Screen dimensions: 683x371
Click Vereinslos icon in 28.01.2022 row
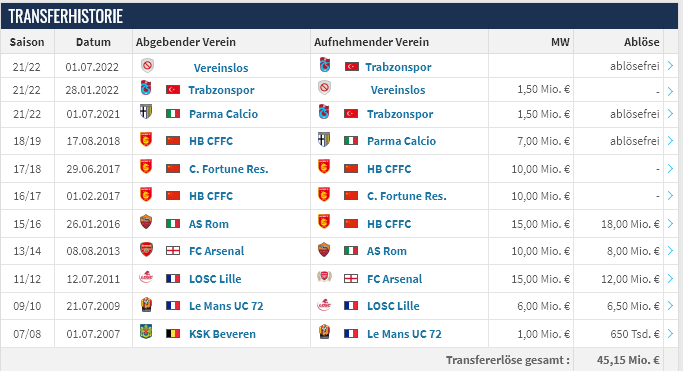point(324,88)
